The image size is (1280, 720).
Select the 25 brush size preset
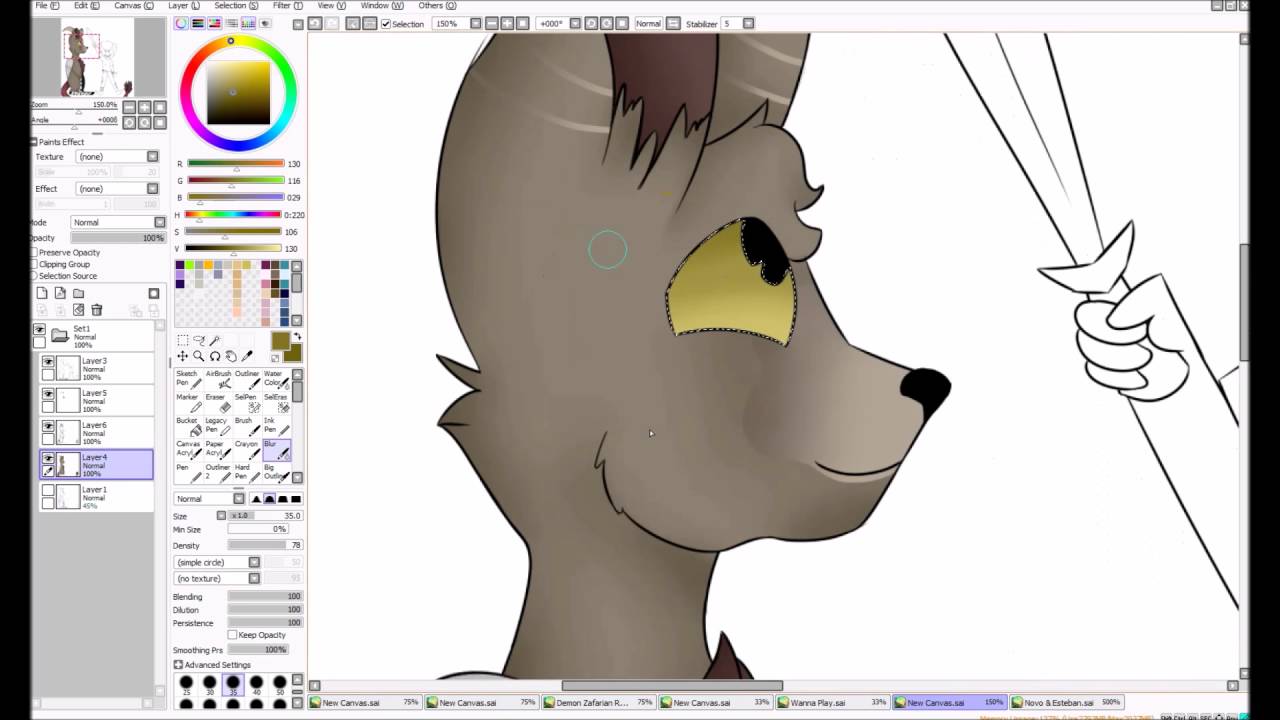tap(186, 685)
